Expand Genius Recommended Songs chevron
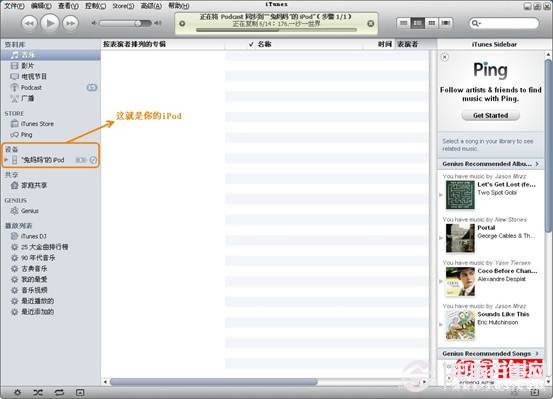This screenshot has height=399, width=553. pos(537,353)
